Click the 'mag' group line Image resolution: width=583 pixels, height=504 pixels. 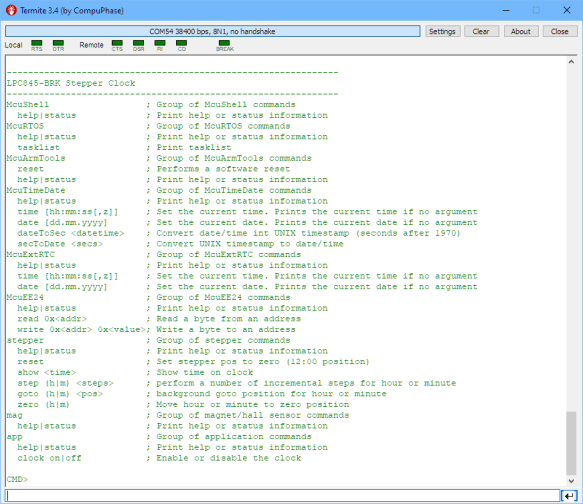tap(15, 415)
